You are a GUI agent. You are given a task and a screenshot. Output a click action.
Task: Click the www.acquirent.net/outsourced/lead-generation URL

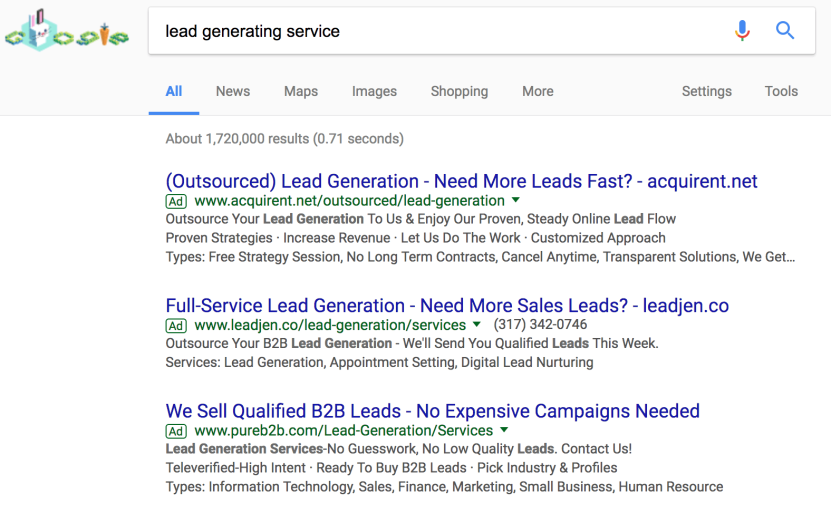[349, 201]
